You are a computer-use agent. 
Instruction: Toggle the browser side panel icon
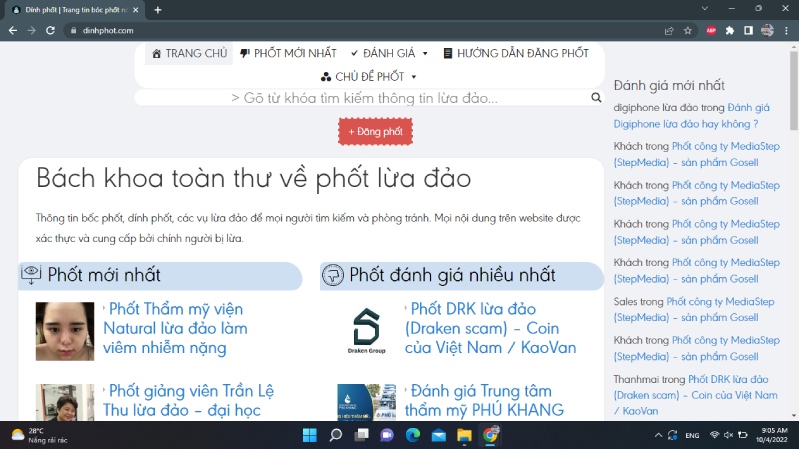748,31
